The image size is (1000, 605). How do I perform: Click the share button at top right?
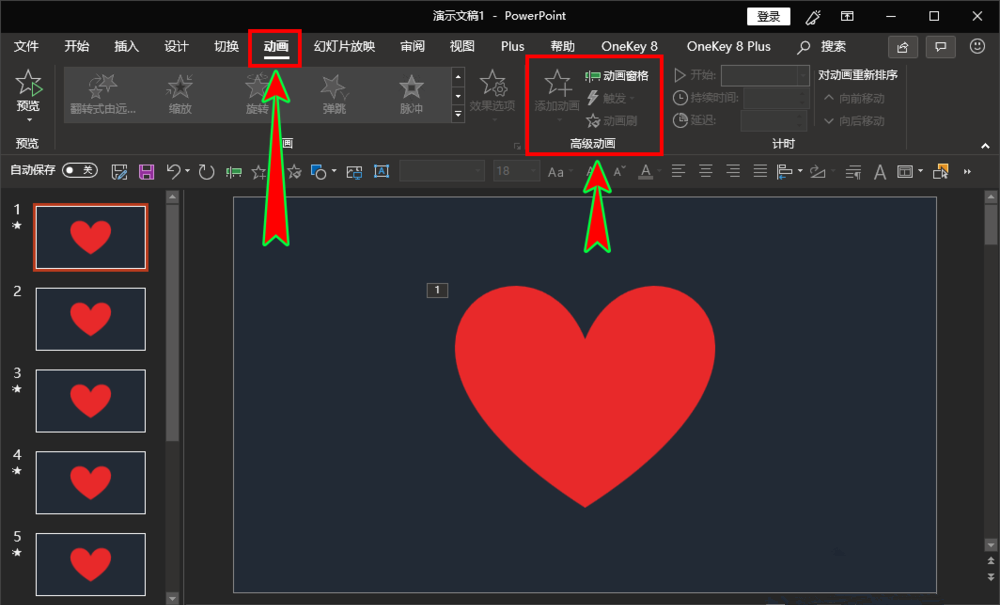point(902,47)
